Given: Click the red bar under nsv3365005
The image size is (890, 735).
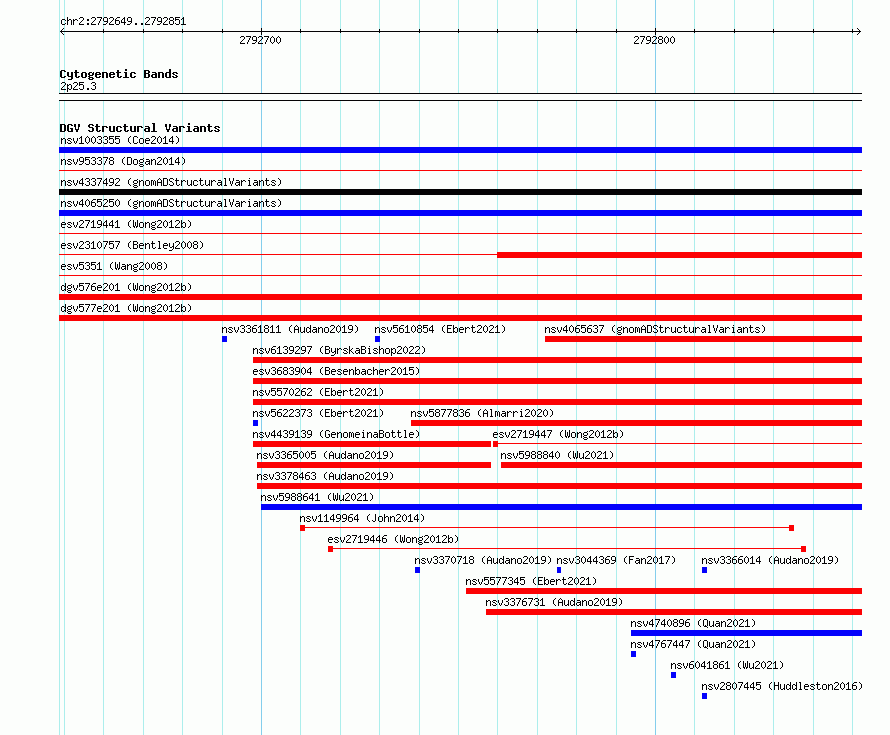Looking at the screenshot, I should [x=374, y=465].
